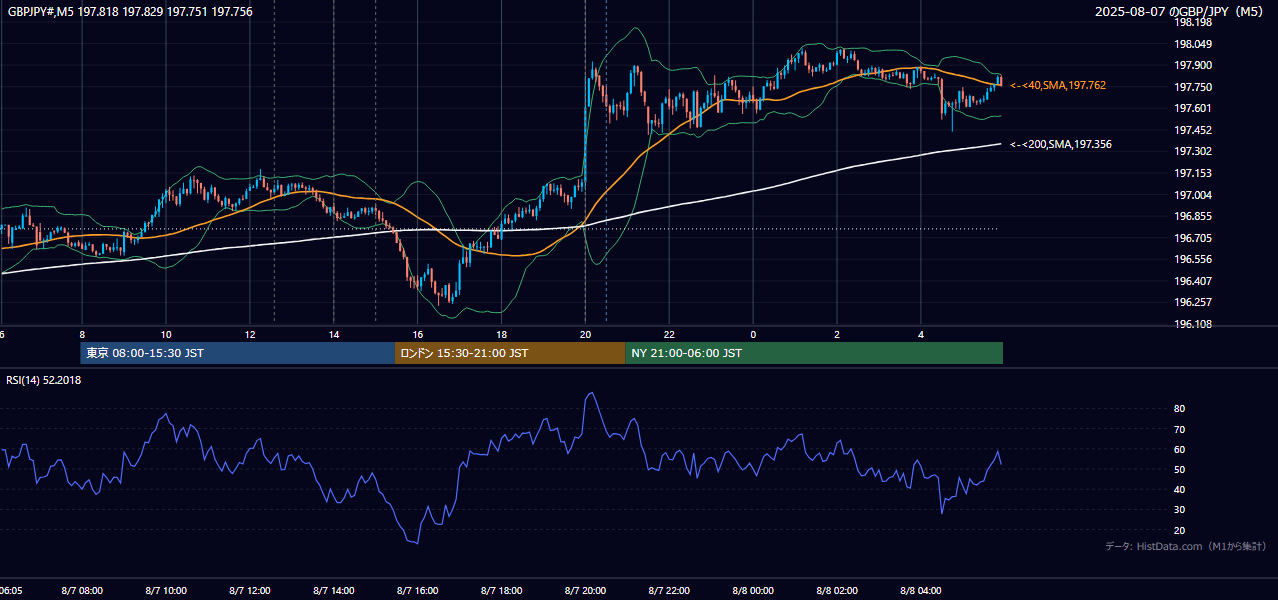Select the ロンドン 15:30-21:00 JST session bar
The width and height of the screenshot is (1278, 600).
(x=510, y=353)
